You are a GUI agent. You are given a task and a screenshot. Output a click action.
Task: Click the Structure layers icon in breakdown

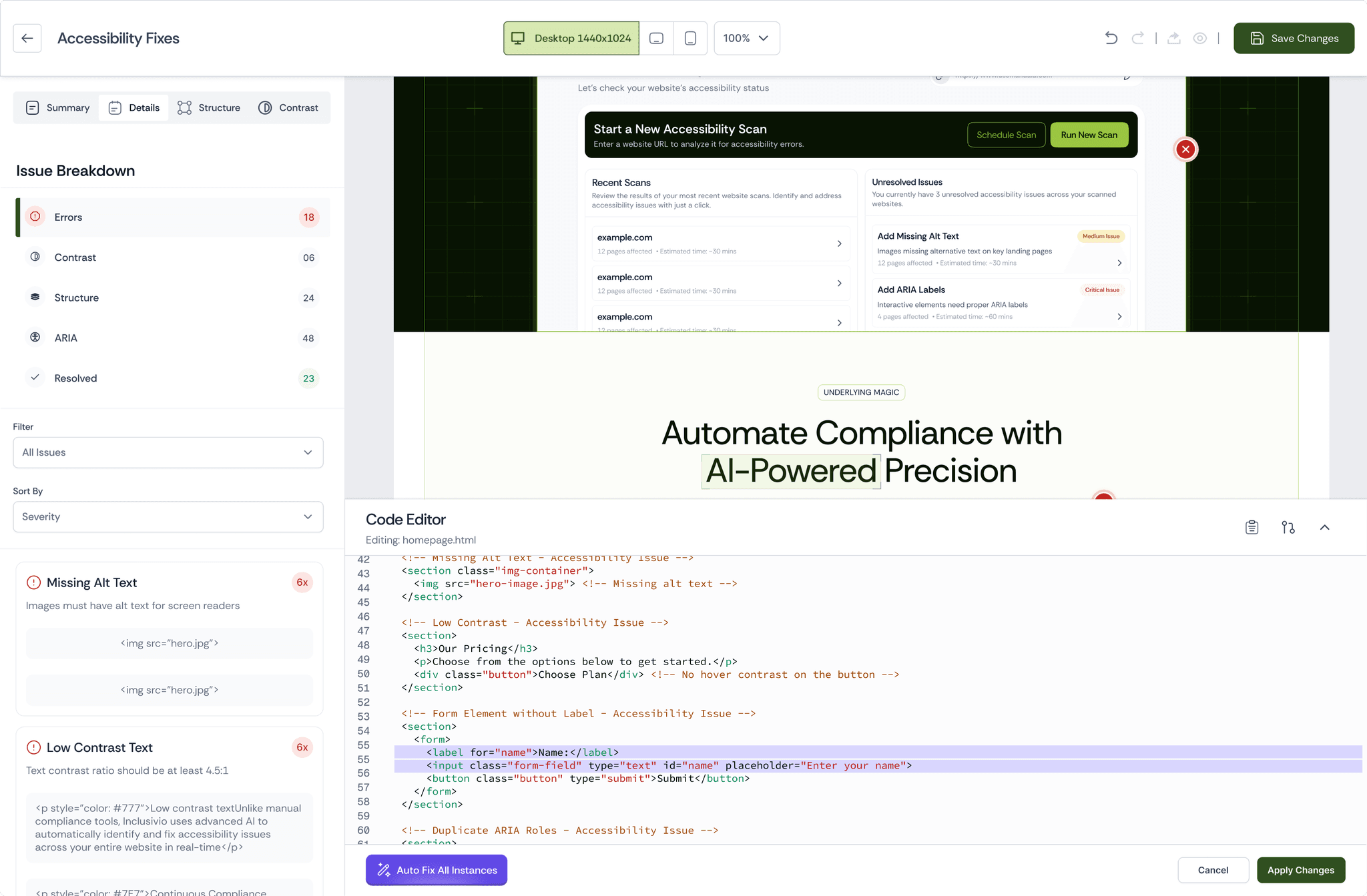point(35,297)
